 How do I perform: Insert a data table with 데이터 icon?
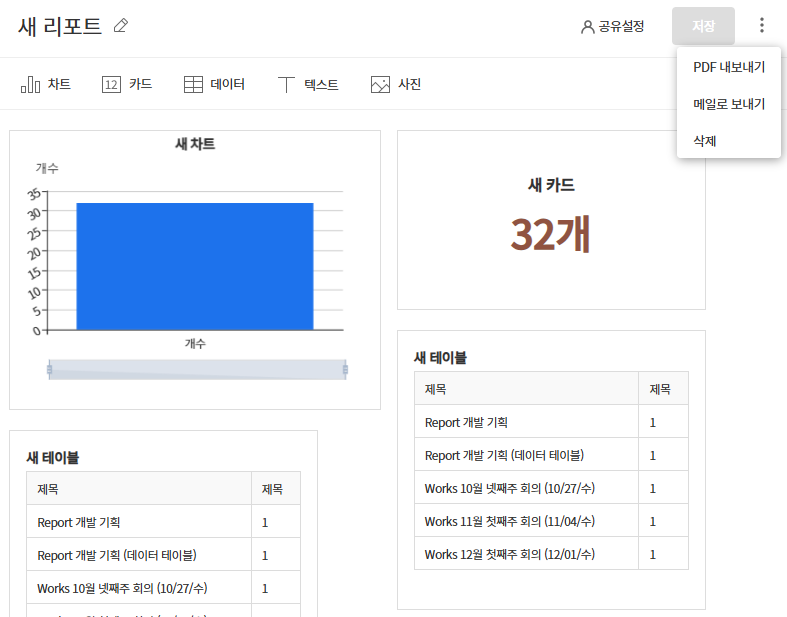[x=214, y=85]
